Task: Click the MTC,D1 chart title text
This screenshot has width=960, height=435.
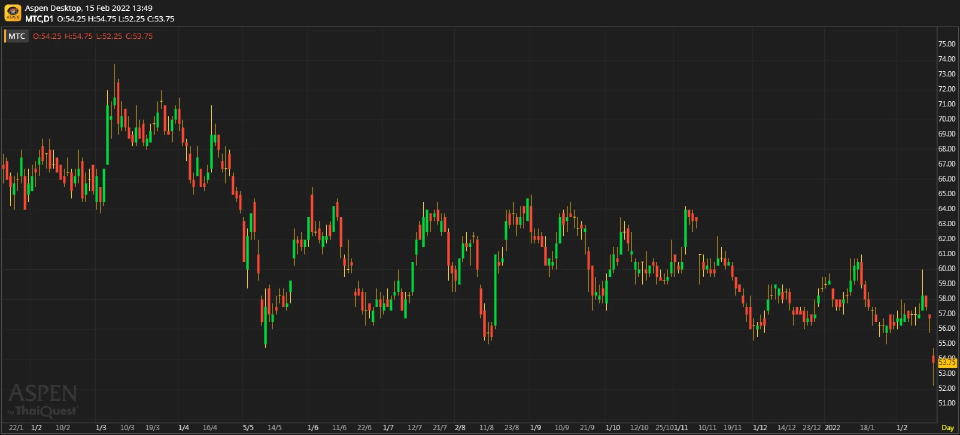Action: pyautogui.click(x=41, y=18)
